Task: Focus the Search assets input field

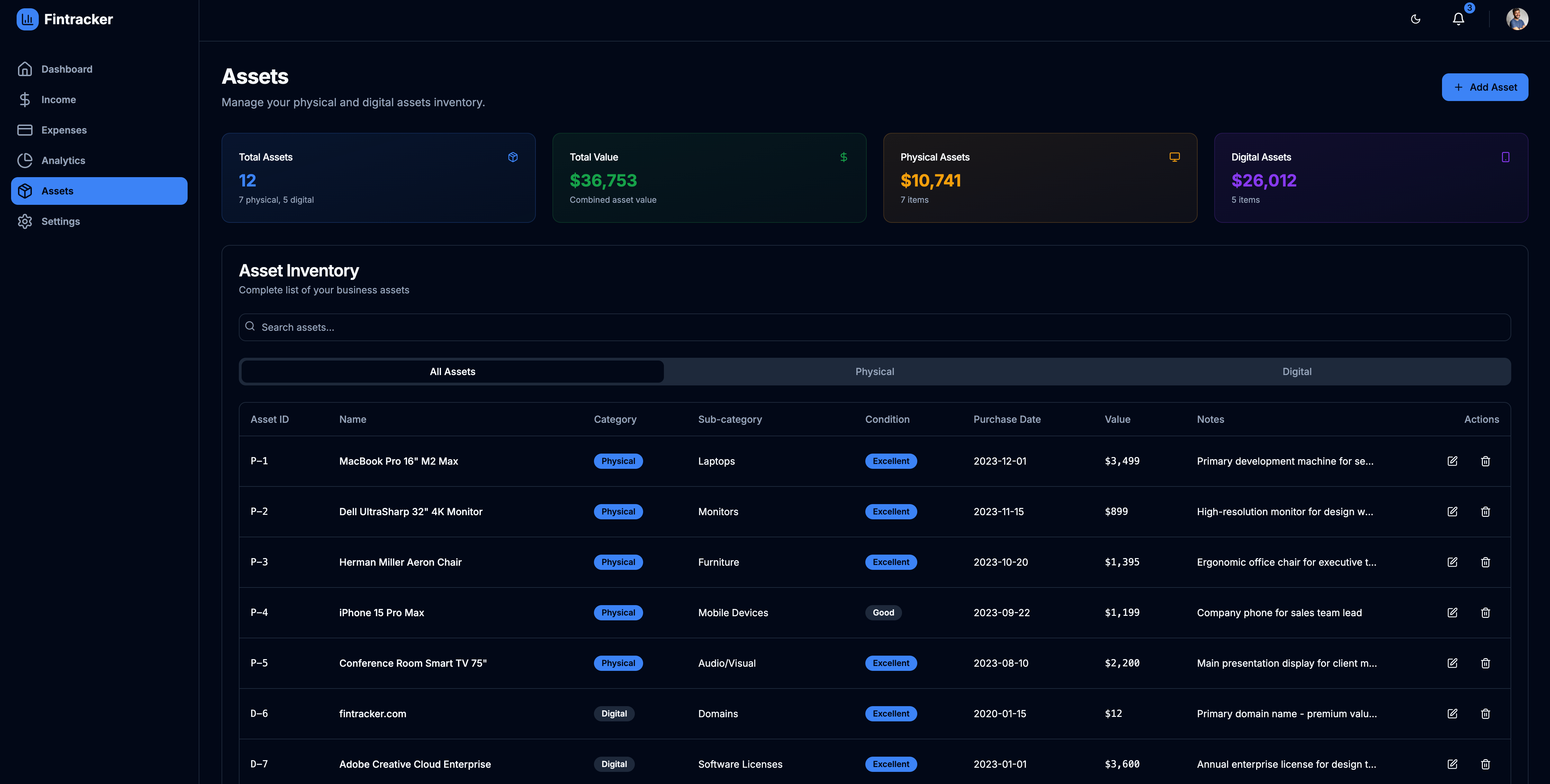Action: coord(874,327)
